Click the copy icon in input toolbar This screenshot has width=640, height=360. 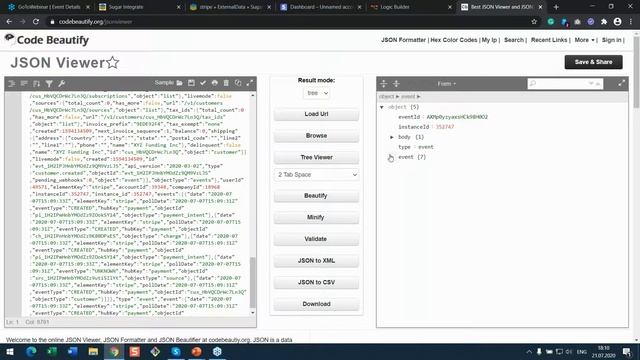[x=238, y=83]
